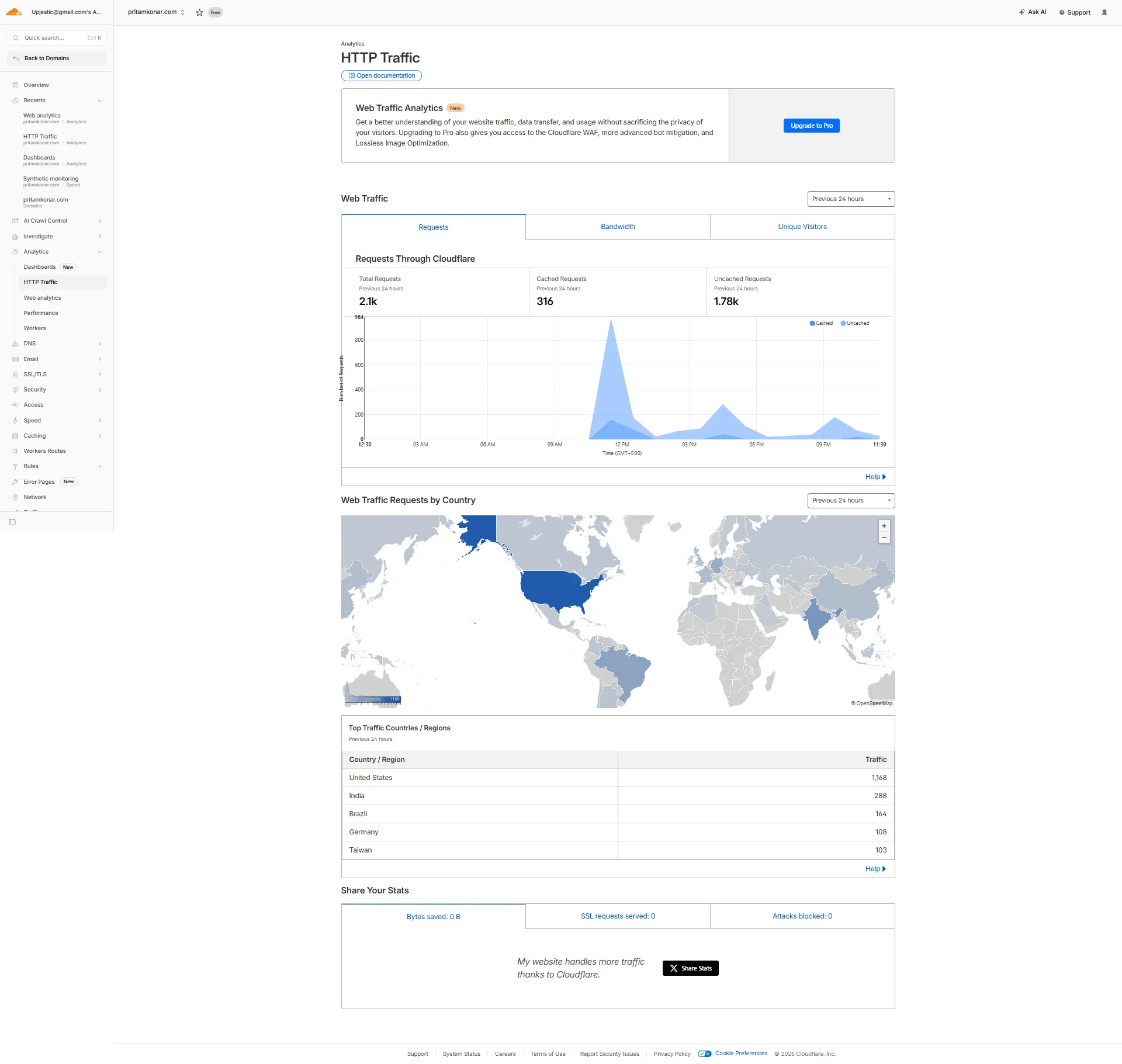The width and height of the screenshot is (1122, 1064).
Task: Click the Network pin icon
Action: (15, 497)
